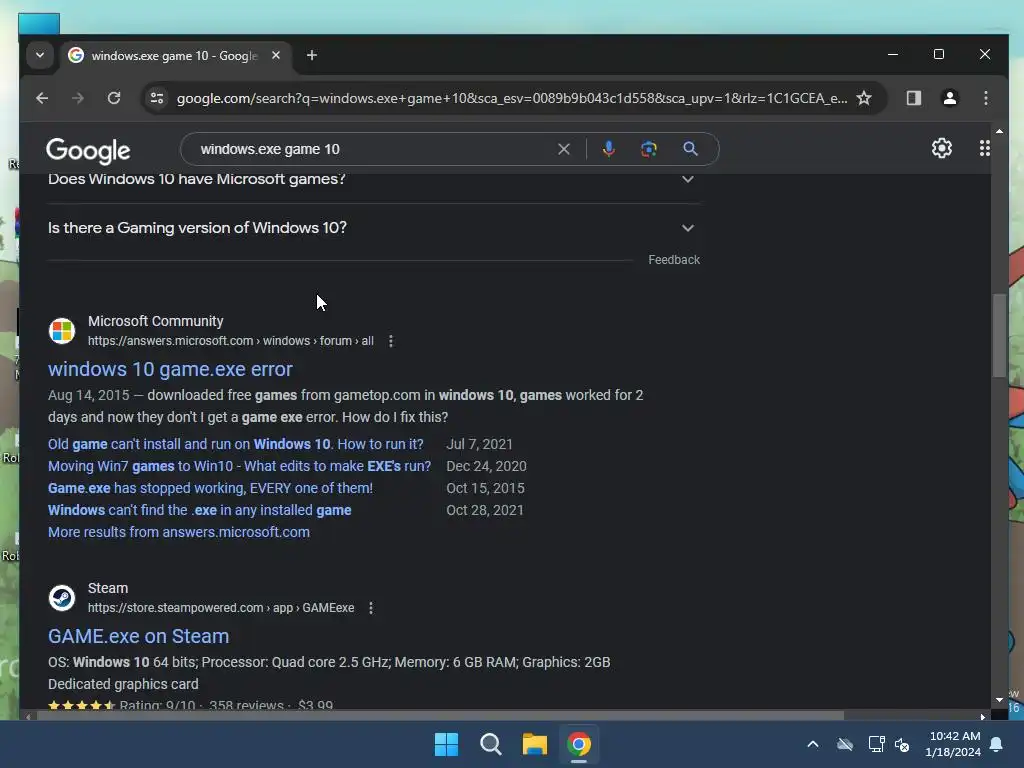1024x768 pixels.
Task: Go back to the previous page
Action: [42, 98]
